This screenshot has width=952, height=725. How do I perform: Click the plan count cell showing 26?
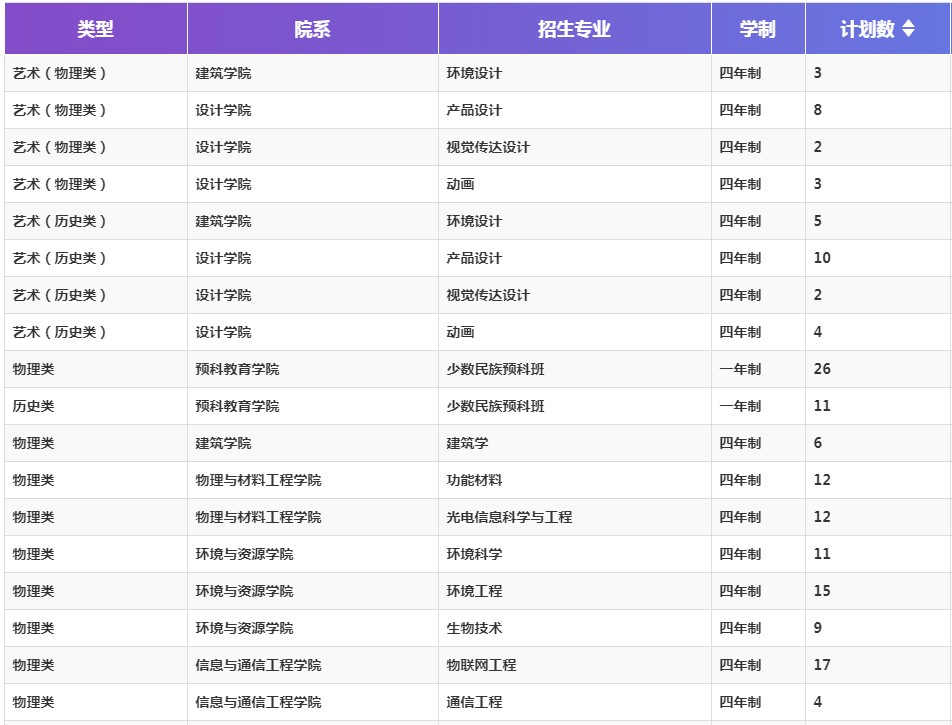point(822,369)
